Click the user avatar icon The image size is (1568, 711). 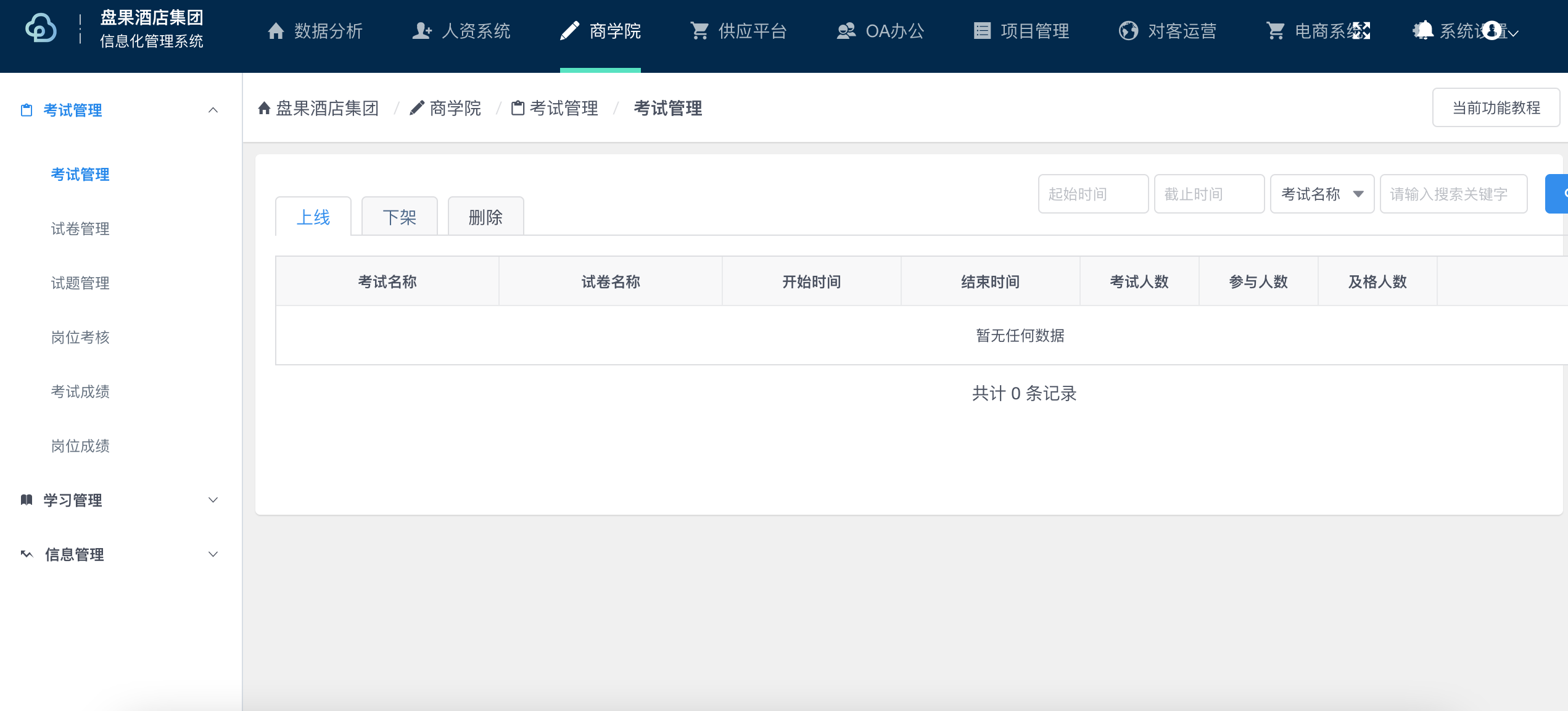click(x=1492, y=31)
